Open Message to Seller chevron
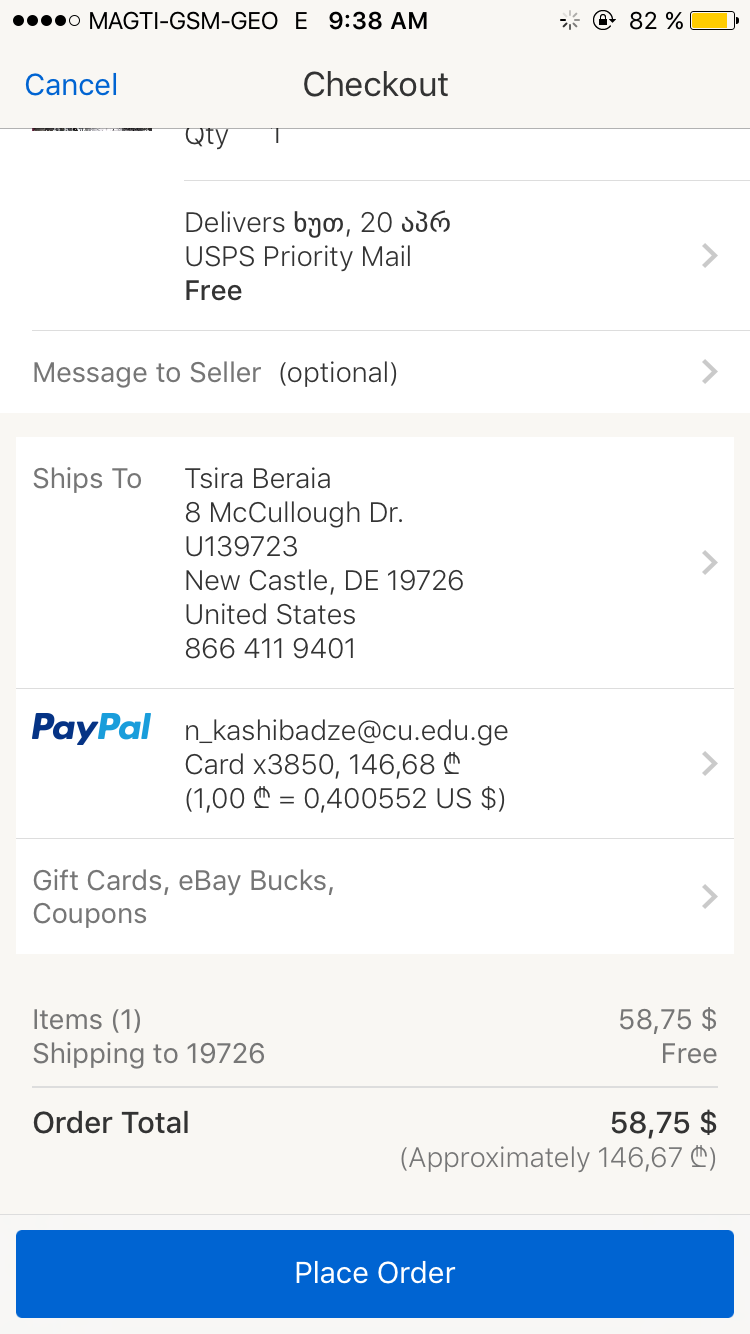This screenshot has height=1334, width=750. coord(709,372)
